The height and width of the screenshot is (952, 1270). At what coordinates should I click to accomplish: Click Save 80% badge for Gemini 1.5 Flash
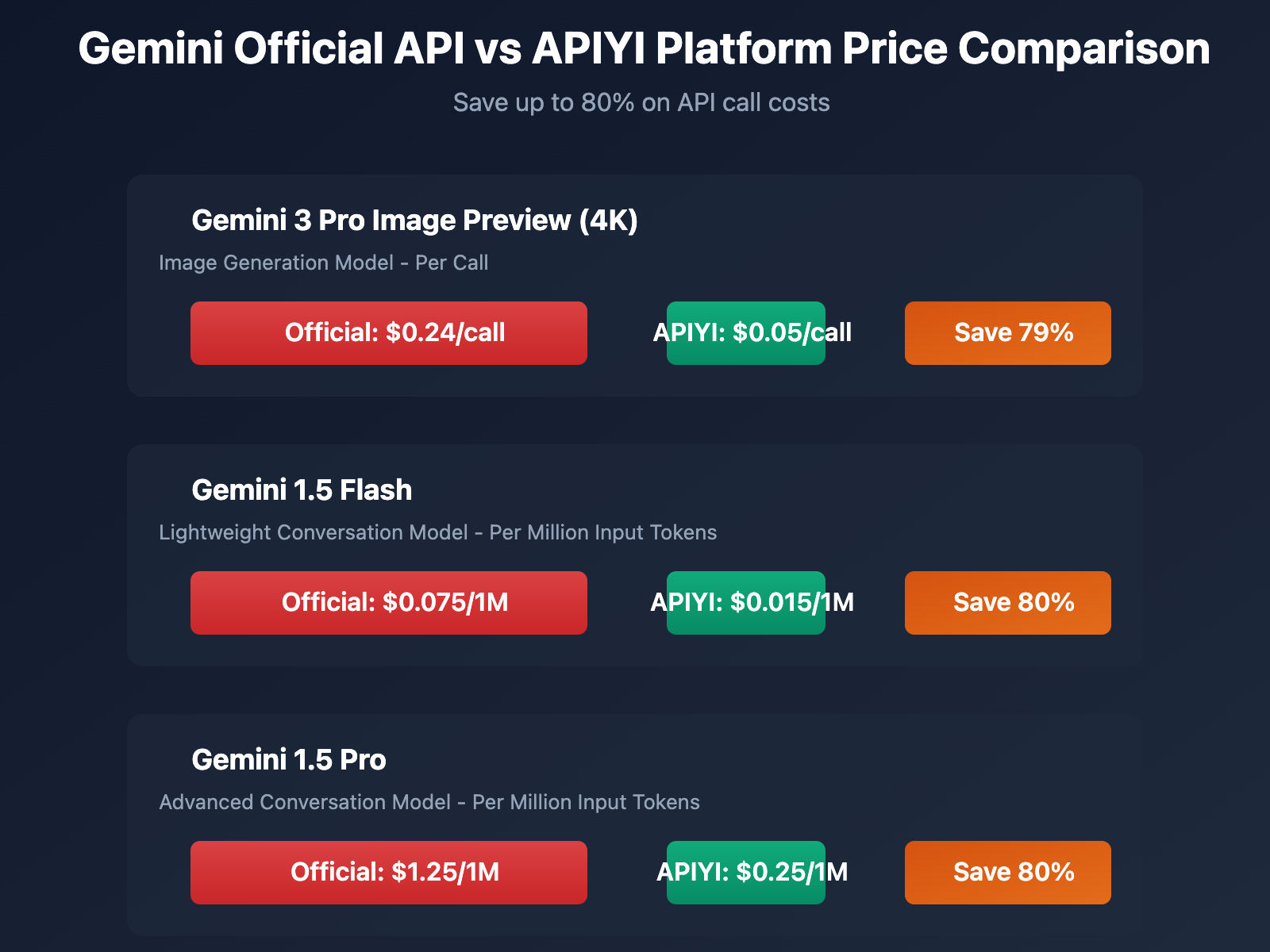pos(1008,603)
